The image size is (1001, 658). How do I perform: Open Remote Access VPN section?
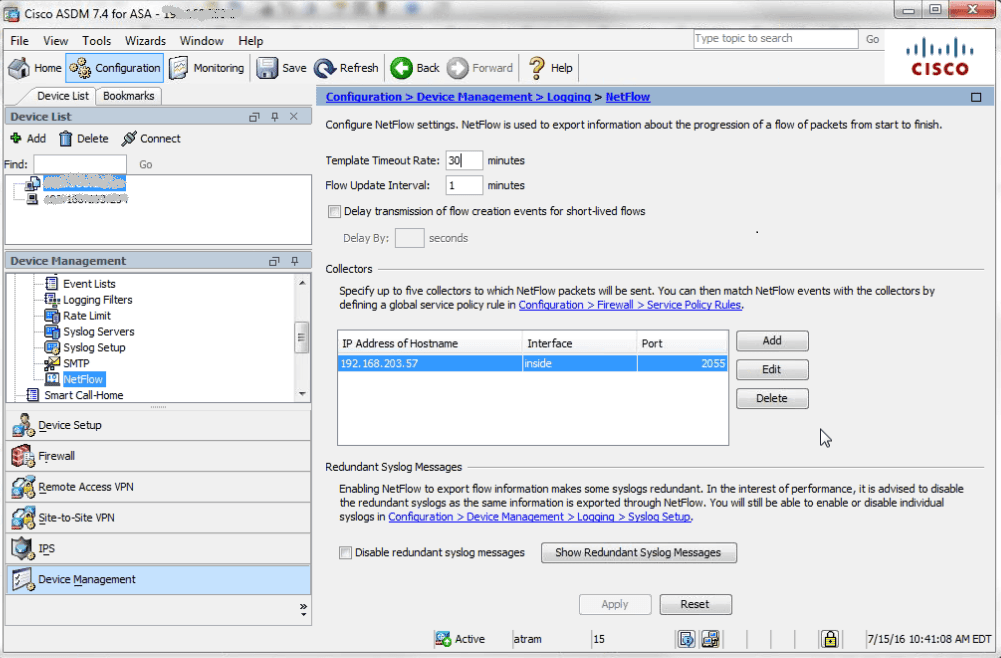(158, 487)
